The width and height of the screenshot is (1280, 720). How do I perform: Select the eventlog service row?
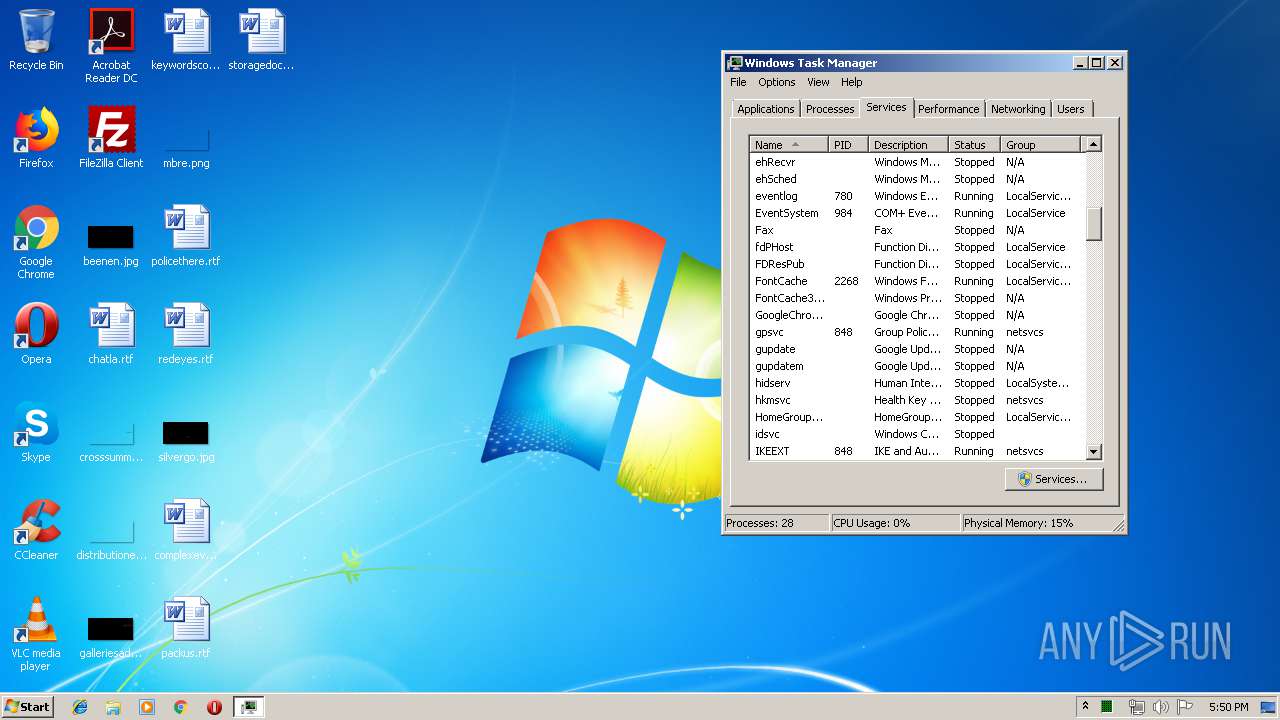click(916, 196)
